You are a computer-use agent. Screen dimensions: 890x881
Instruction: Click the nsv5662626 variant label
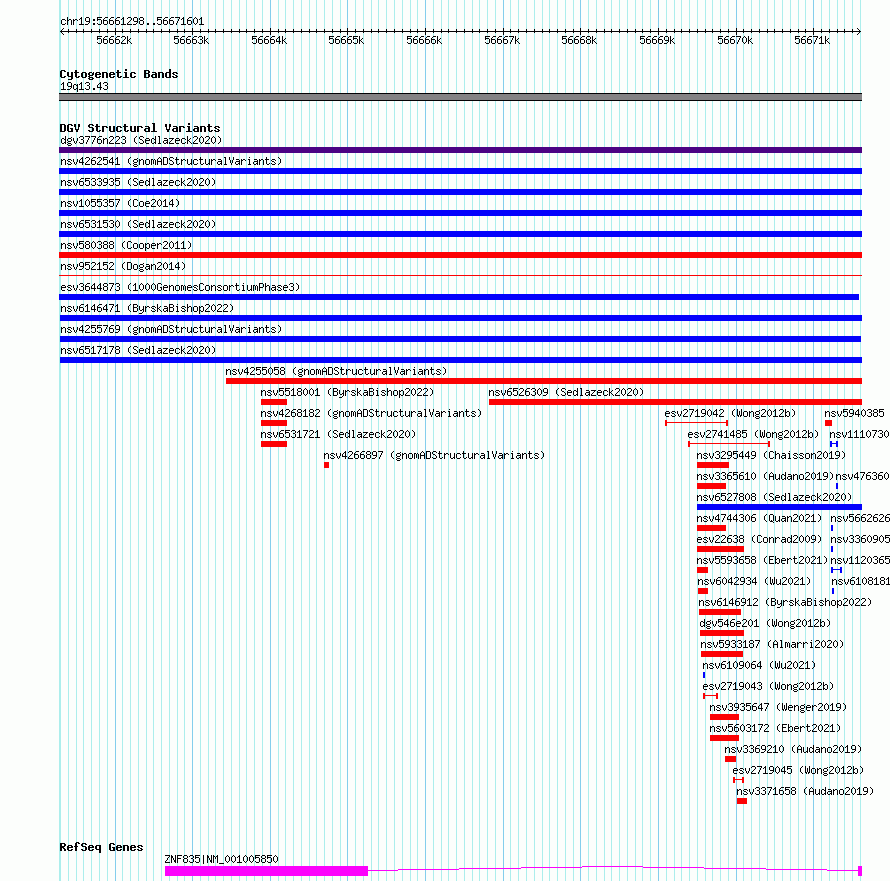pos(859,518)
